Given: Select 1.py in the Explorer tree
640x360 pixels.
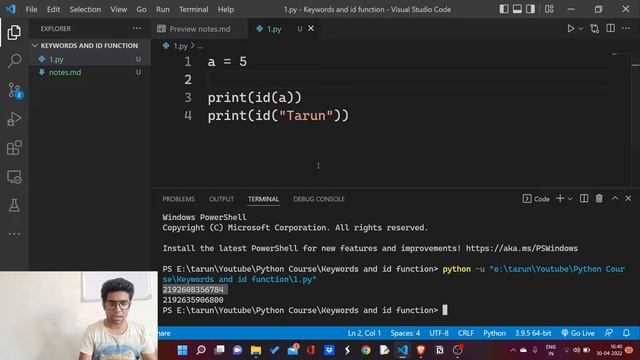Looking at the screenshot, I should tap(89, 59).
